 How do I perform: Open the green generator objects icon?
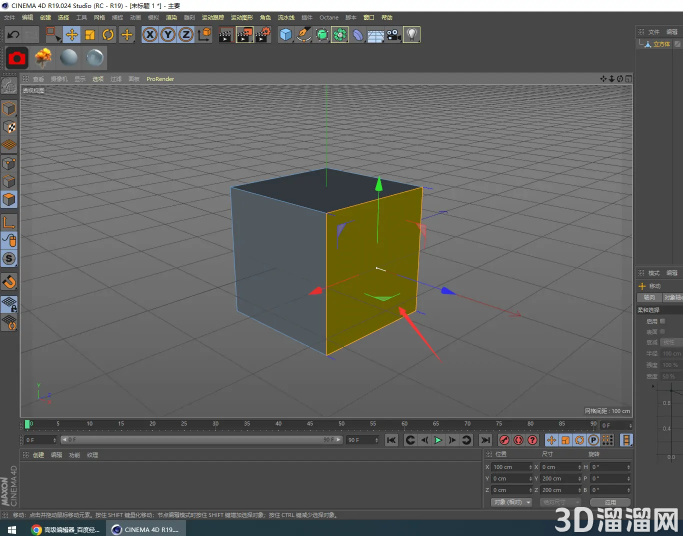coord(322,34)
